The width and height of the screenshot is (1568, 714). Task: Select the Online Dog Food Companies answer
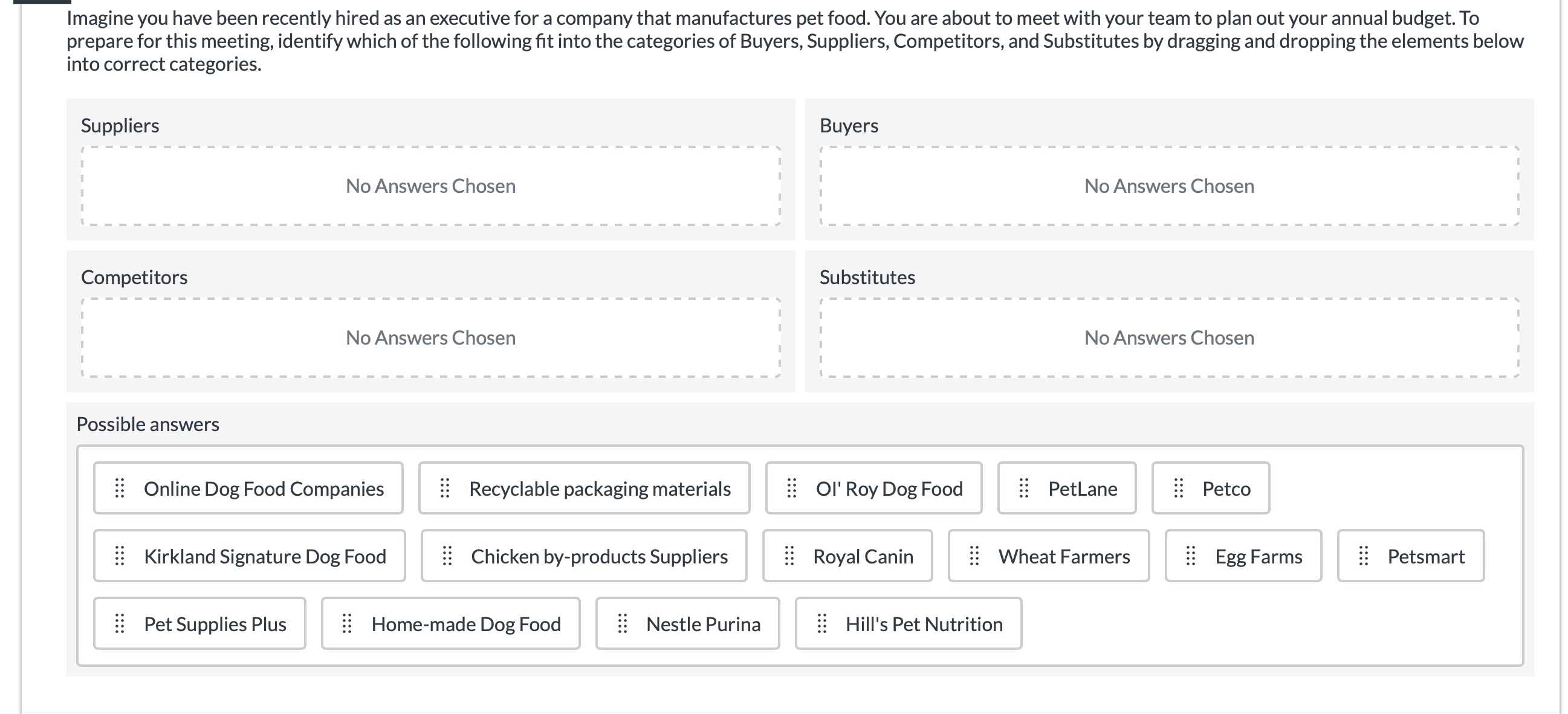coord(263,488)
